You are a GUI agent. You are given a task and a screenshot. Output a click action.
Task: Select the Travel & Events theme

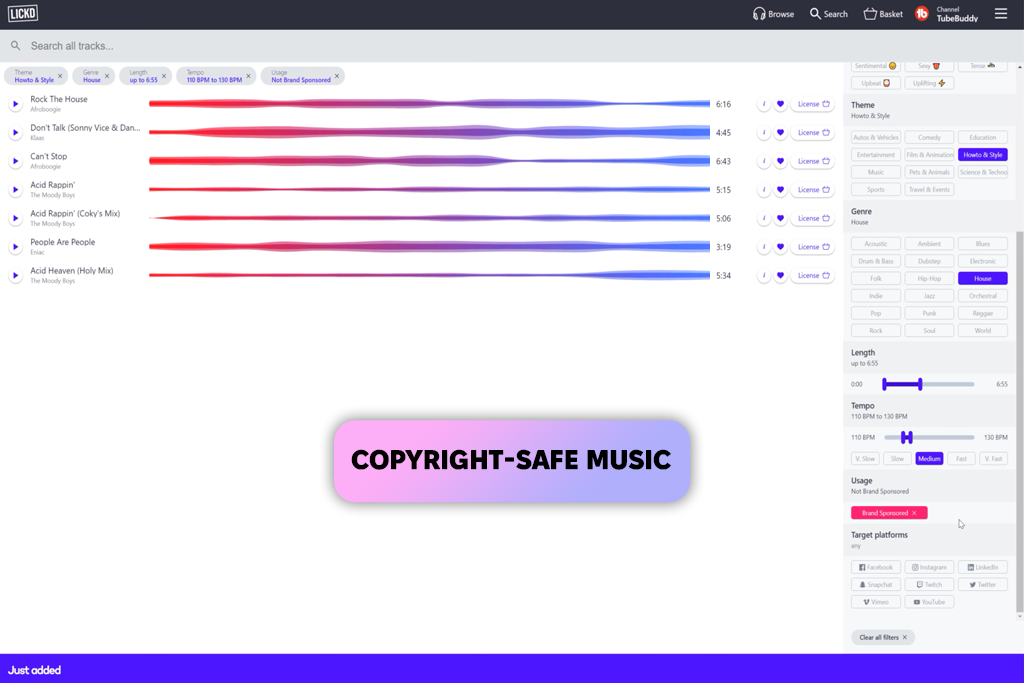[929, 189]
